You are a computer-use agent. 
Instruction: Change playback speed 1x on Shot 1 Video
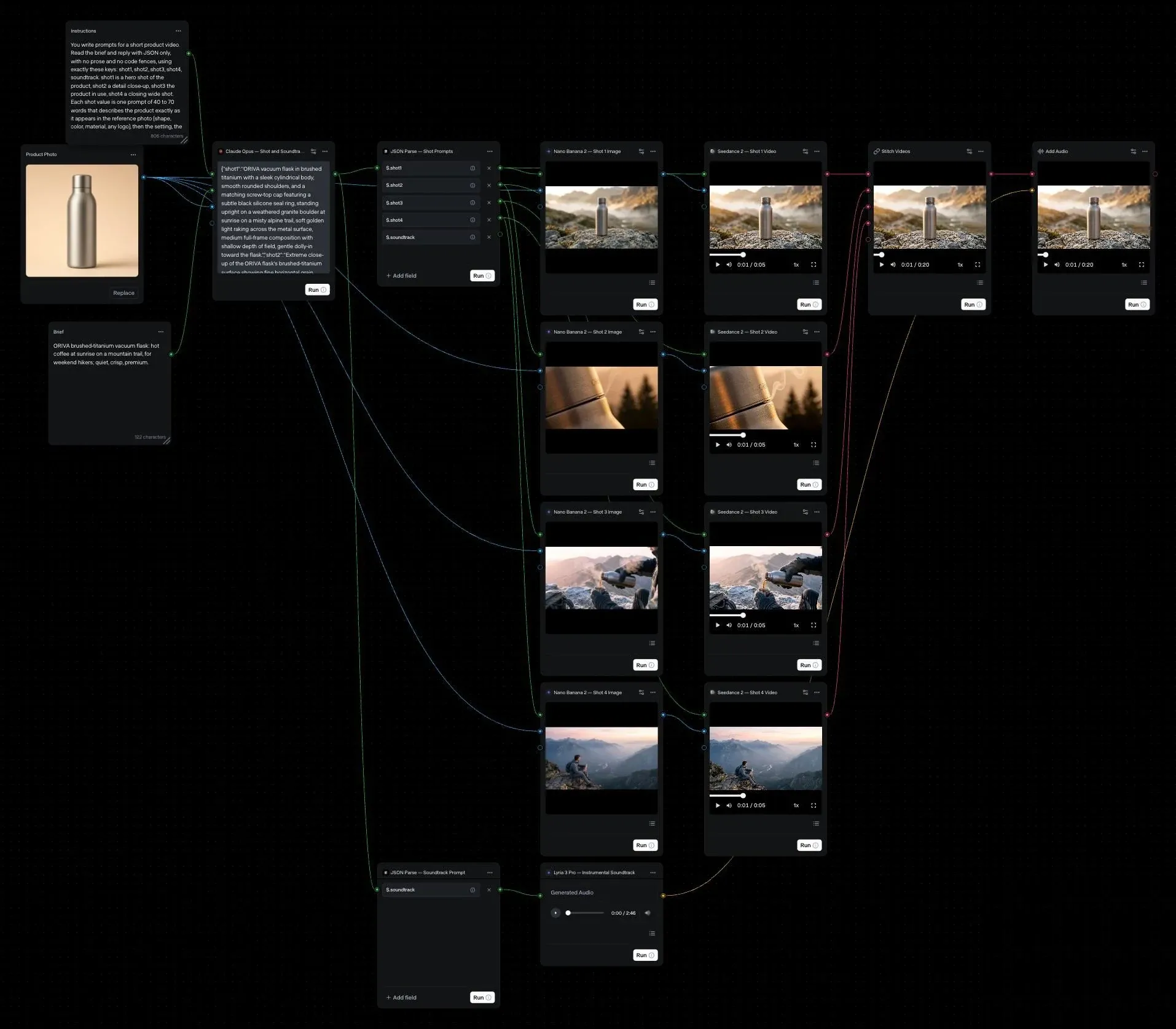click(x=796, y=265)
